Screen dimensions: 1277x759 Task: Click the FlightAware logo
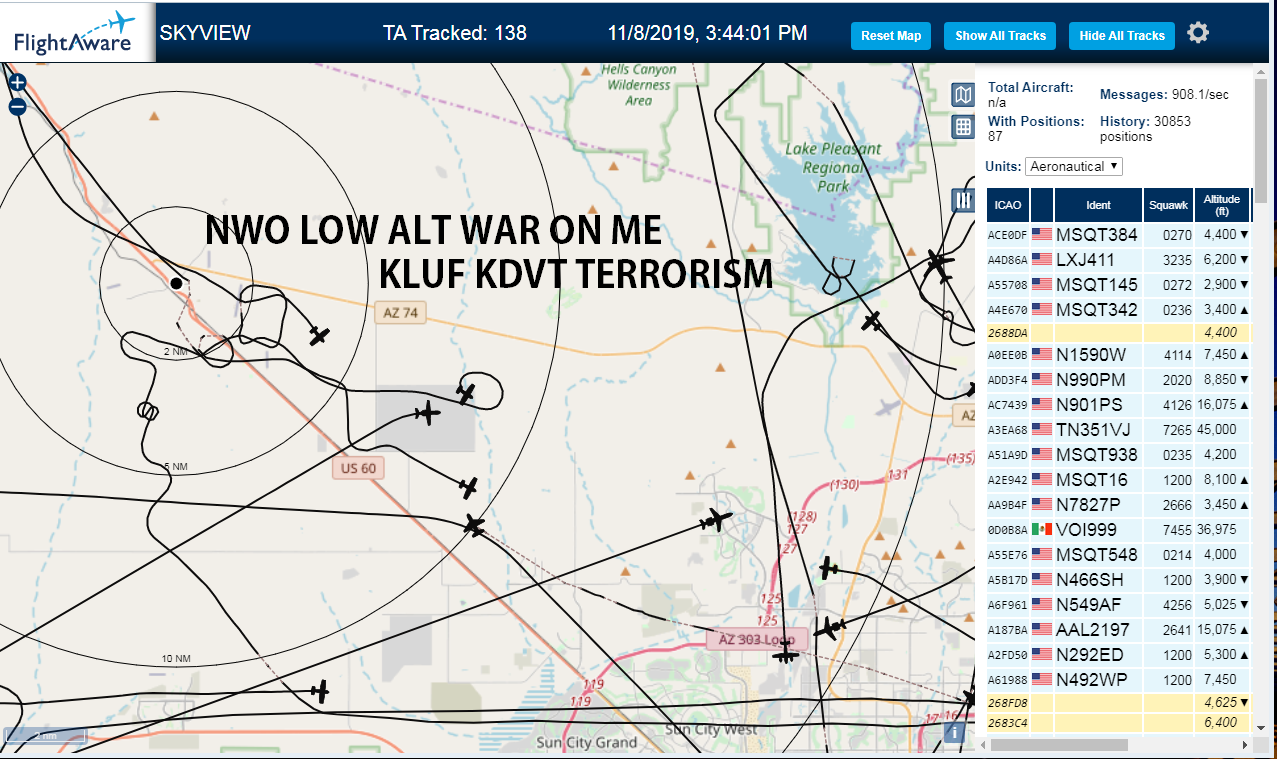(77, 33)
